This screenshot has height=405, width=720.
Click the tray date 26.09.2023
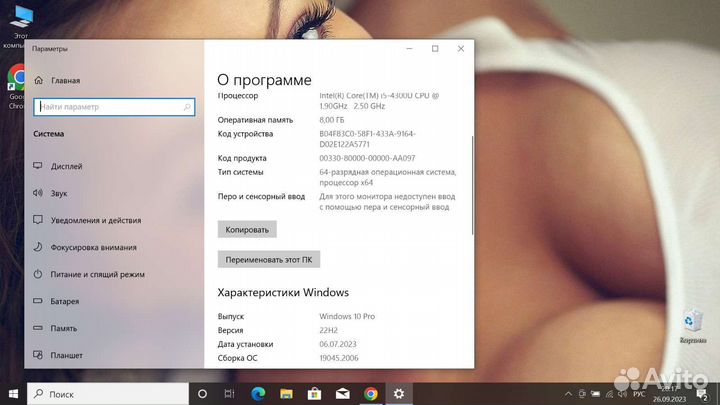[669, 399]
